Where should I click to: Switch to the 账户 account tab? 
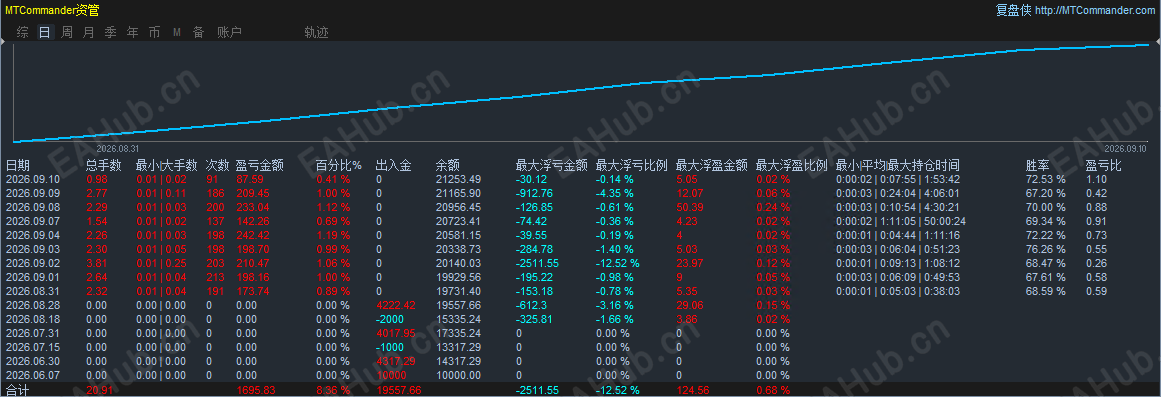pos(230,32)
